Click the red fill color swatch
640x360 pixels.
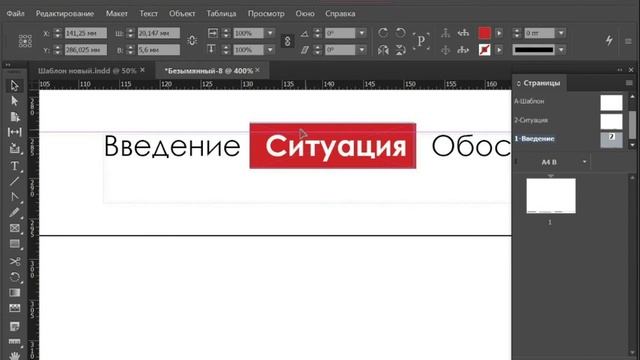coord(484,33)
